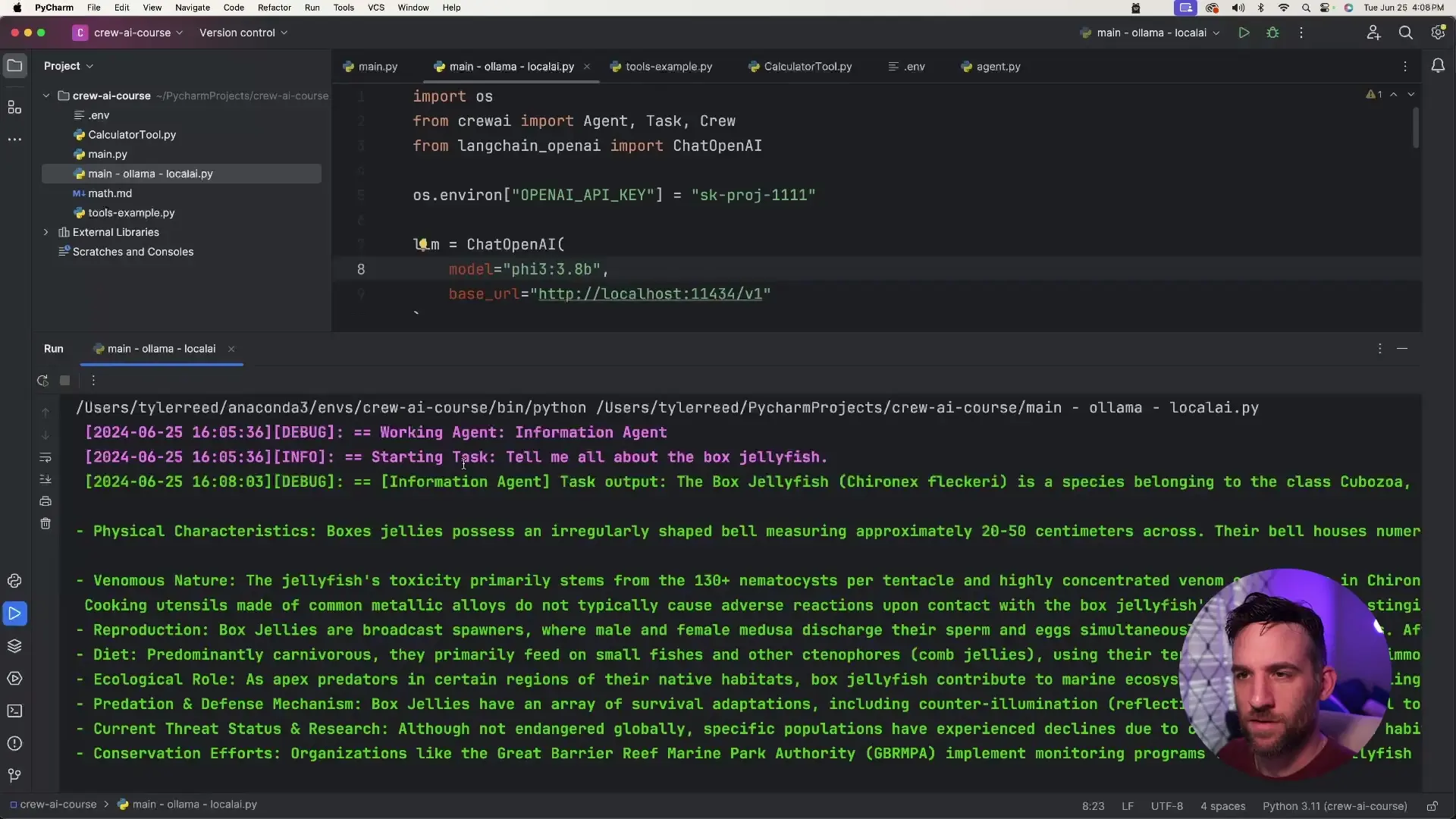Switch to .env editor tab
This screenshot has height=819, width=1456.
tap(907, 67)
